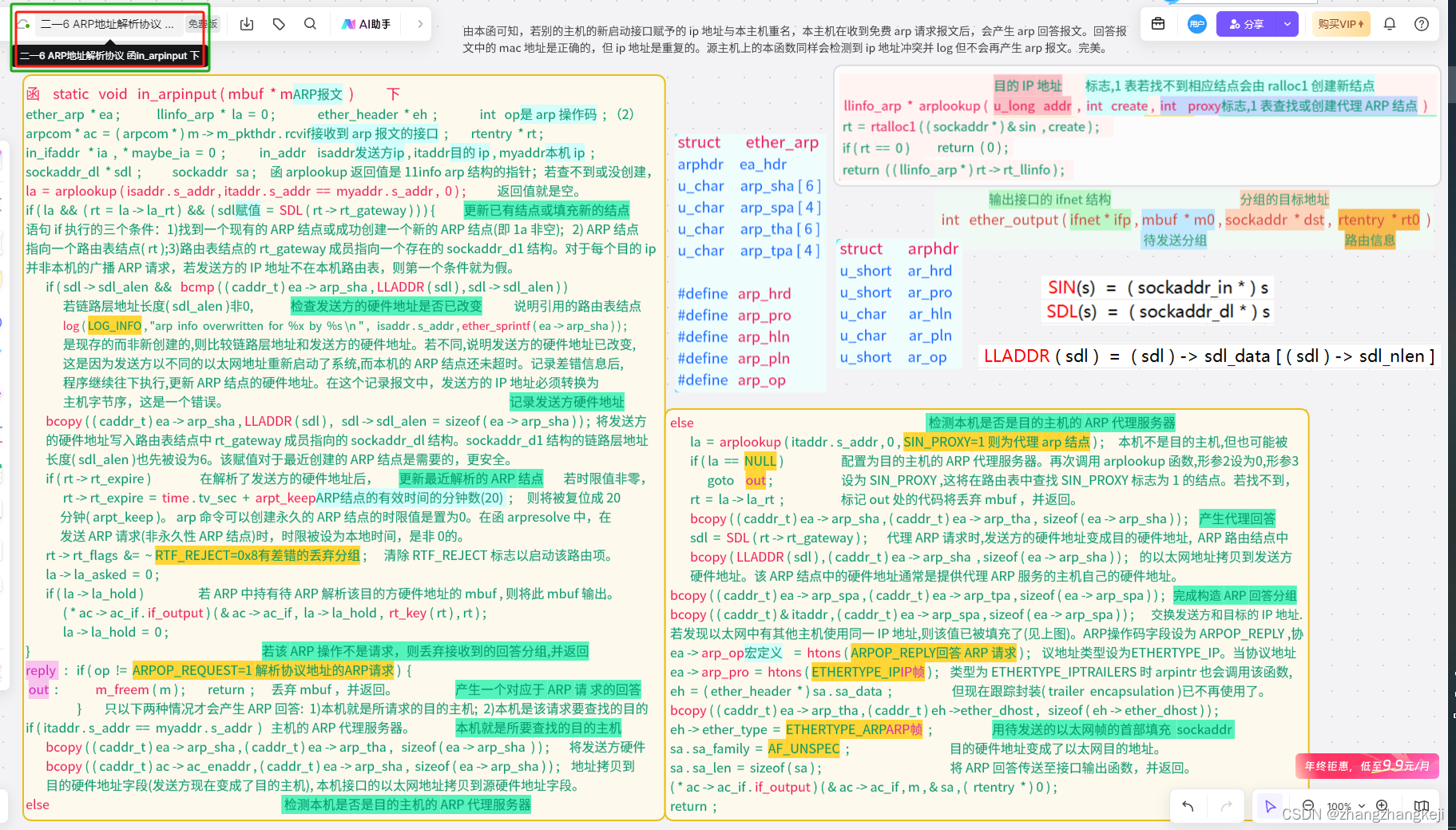Viewport: 1456px width, 830px height.
Task: Click the LLADDR(sdl) macro definition line
Action: tap(1209, 356)
